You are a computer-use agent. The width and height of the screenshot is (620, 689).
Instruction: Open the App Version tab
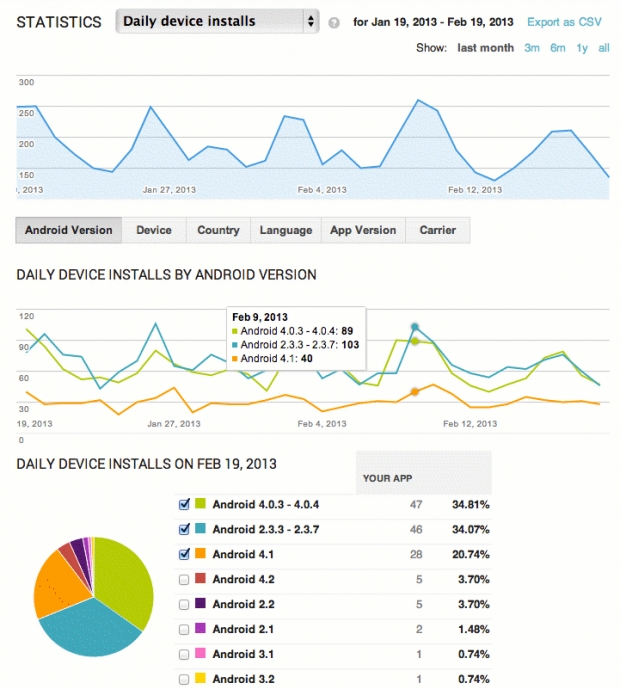coord(363,230)
